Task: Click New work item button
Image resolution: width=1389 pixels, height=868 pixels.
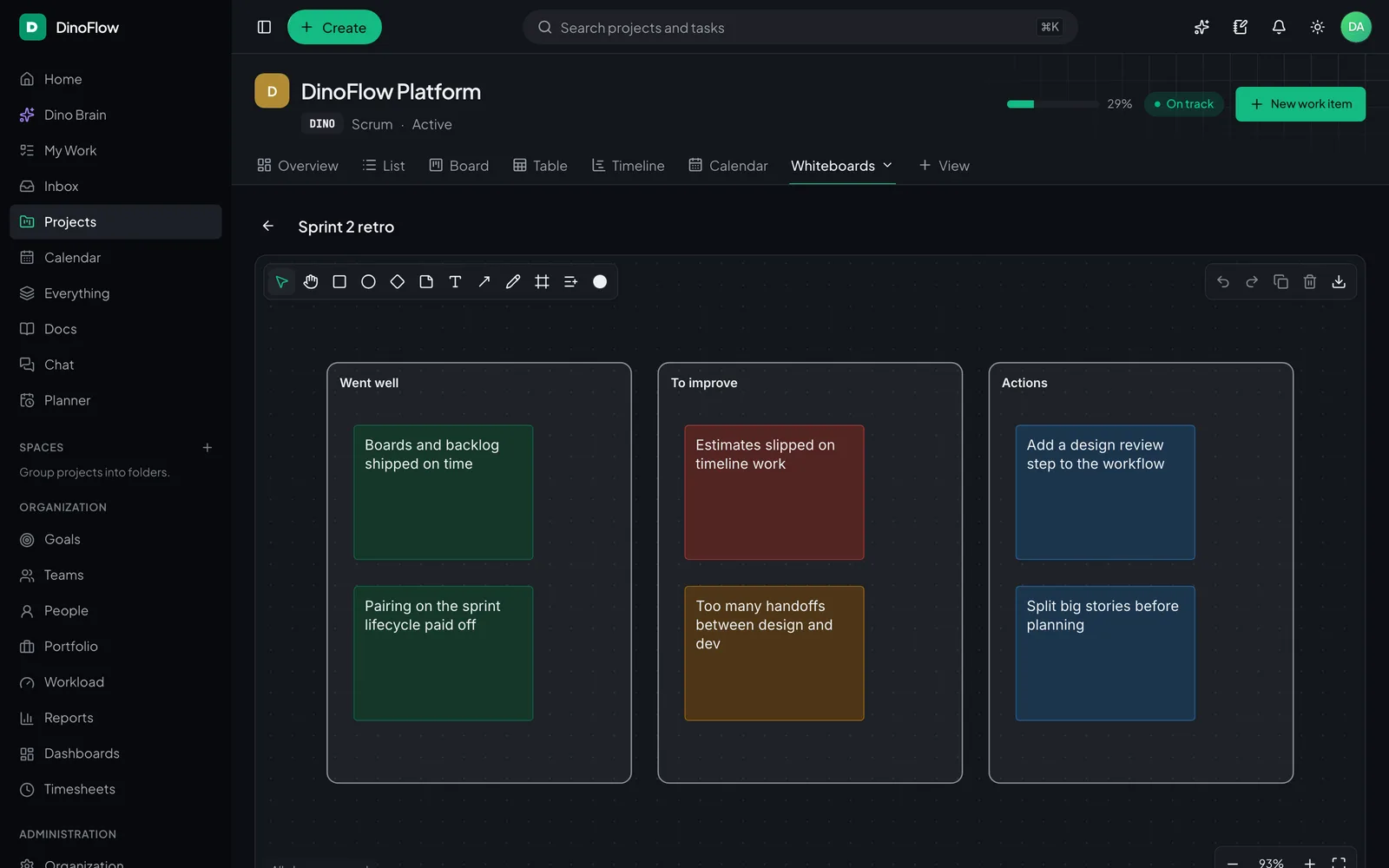Action: [1300, 104]
